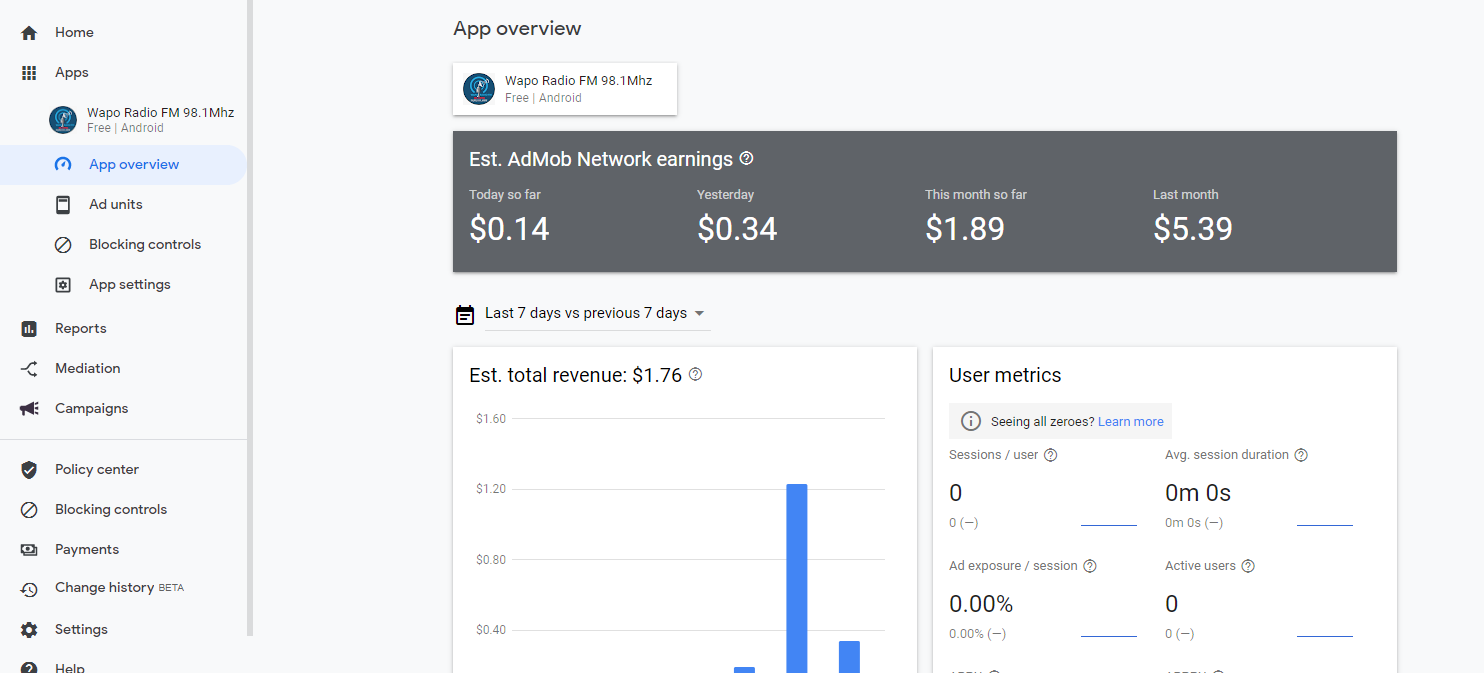This screenshot has width=1484, height=673.
Task: Click the Help question mark icon
Action: (29, 668)
